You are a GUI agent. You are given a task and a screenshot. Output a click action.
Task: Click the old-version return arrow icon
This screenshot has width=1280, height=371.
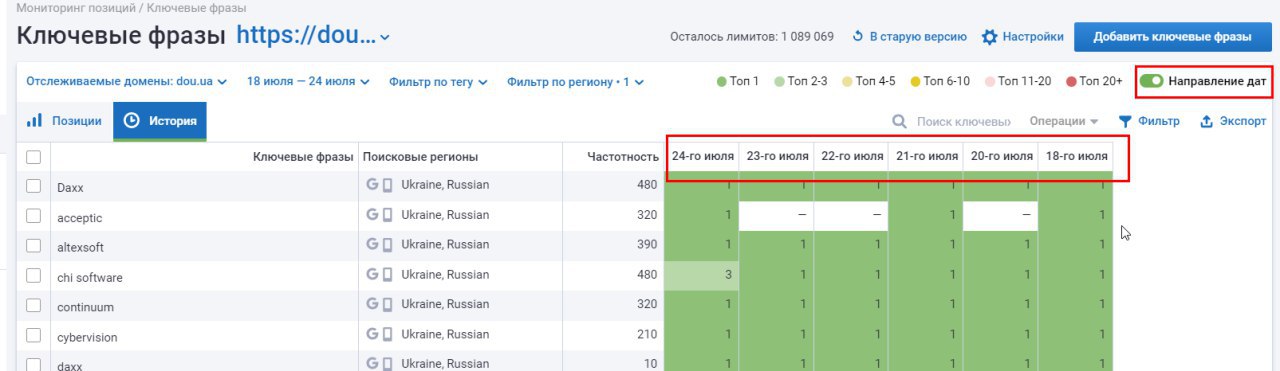coord(858,37)
